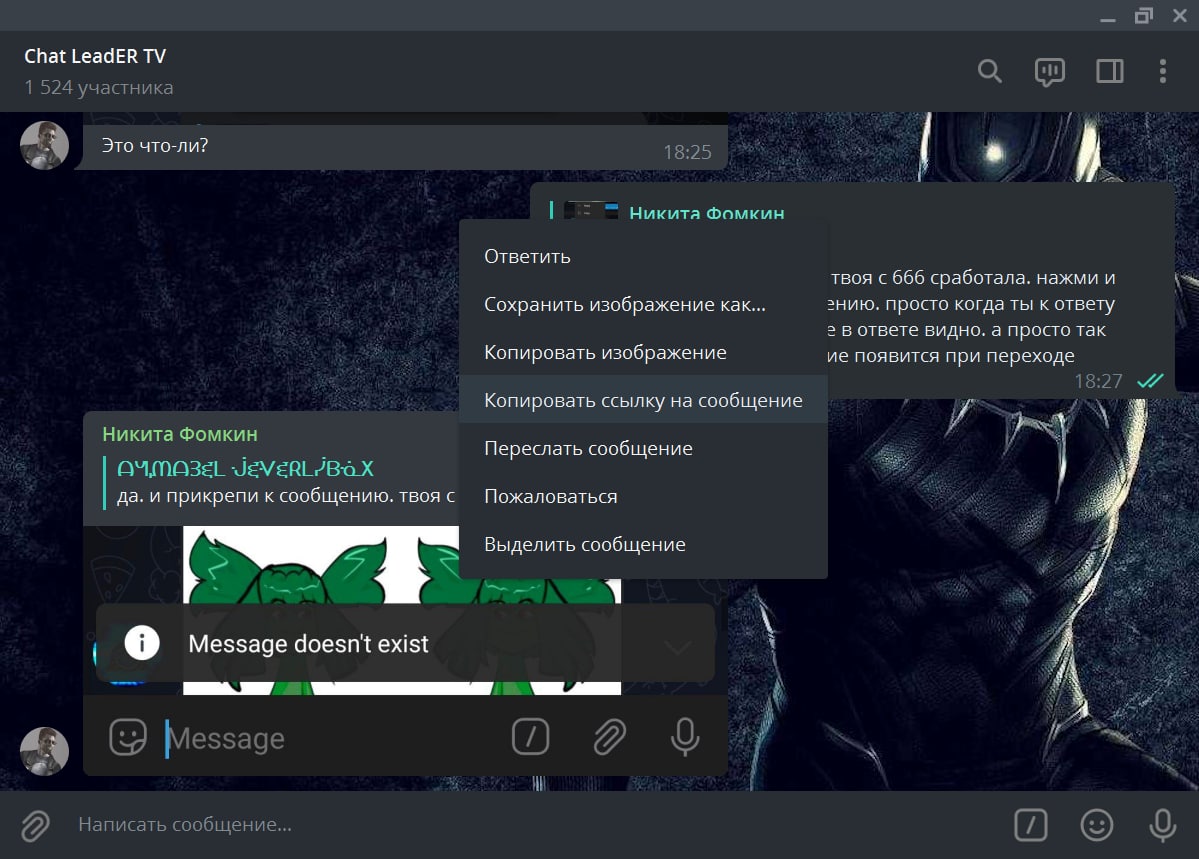
Task: Close the Telegram window
Action: coord(1180,15)
